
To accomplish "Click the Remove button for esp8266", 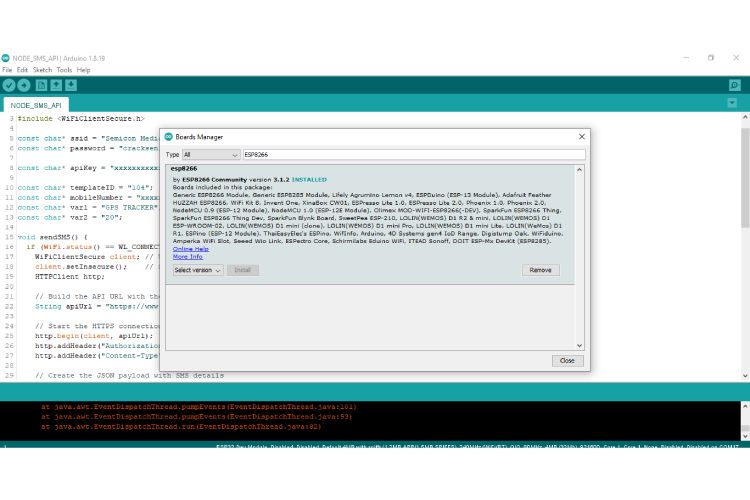I will [540, 270].
